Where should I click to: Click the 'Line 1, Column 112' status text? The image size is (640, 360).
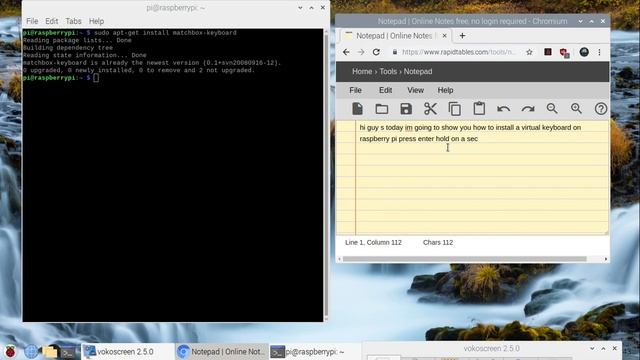(x=373, y=242)
